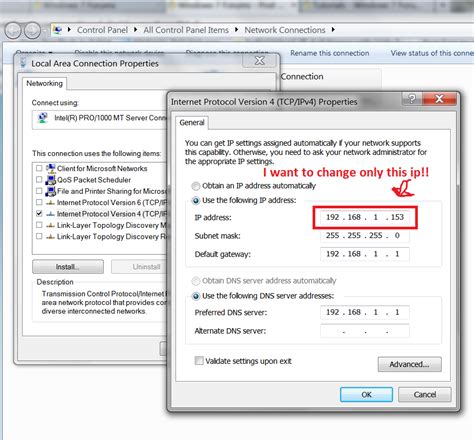Click Rename this connection toolbar command

click(329, 53)
